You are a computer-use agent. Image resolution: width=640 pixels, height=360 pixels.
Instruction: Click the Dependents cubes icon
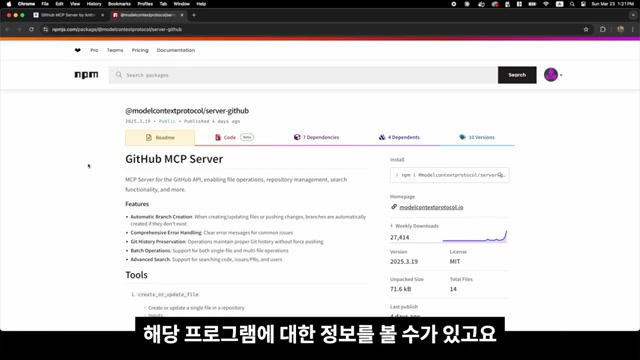tap(382, 137)
